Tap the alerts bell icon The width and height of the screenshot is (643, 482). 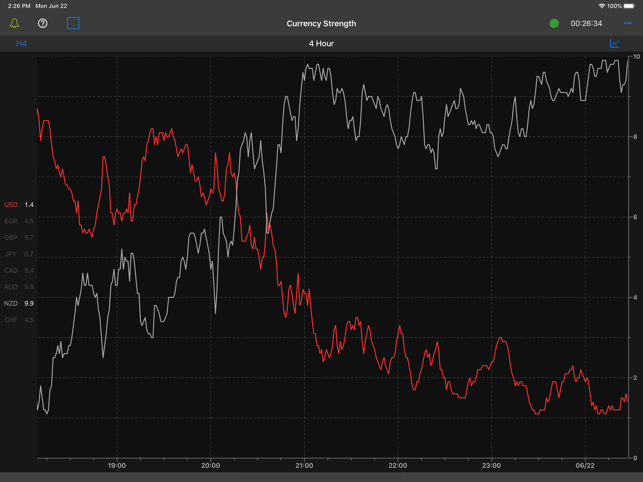coord(15,23)
